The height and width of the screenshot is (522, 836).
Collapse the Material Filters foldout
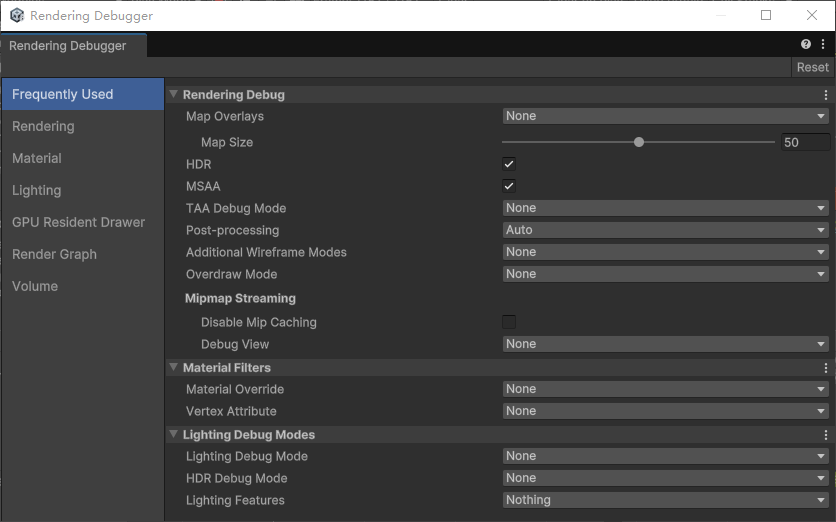[174, 368]
